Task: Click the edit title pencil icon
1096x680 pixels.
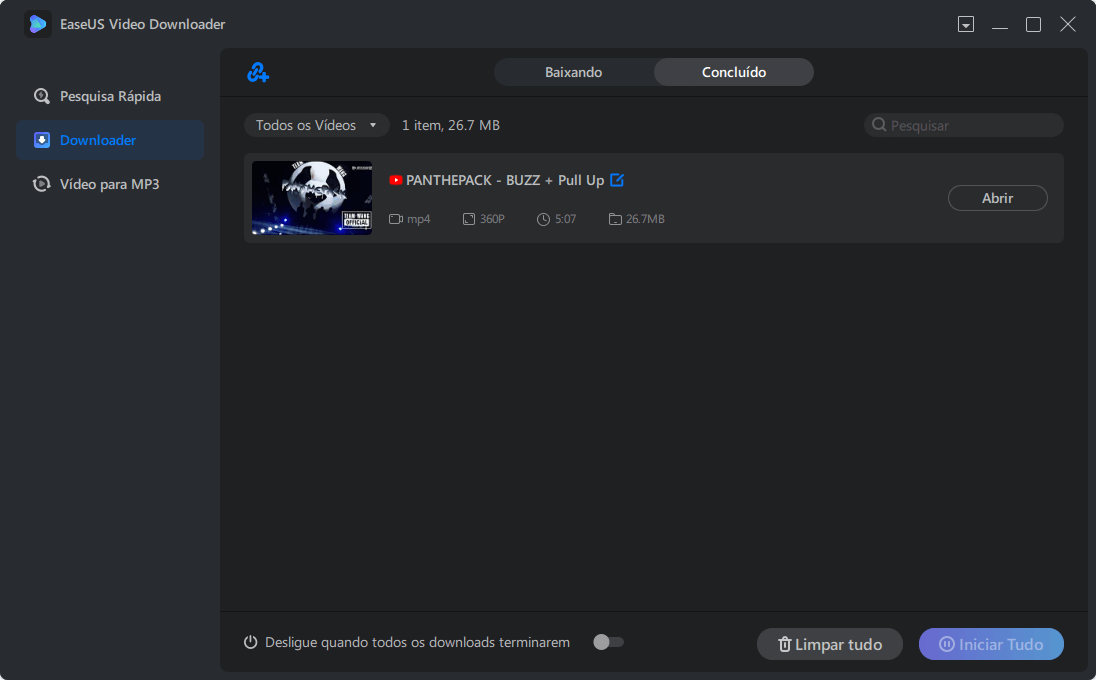Action: 617,180
